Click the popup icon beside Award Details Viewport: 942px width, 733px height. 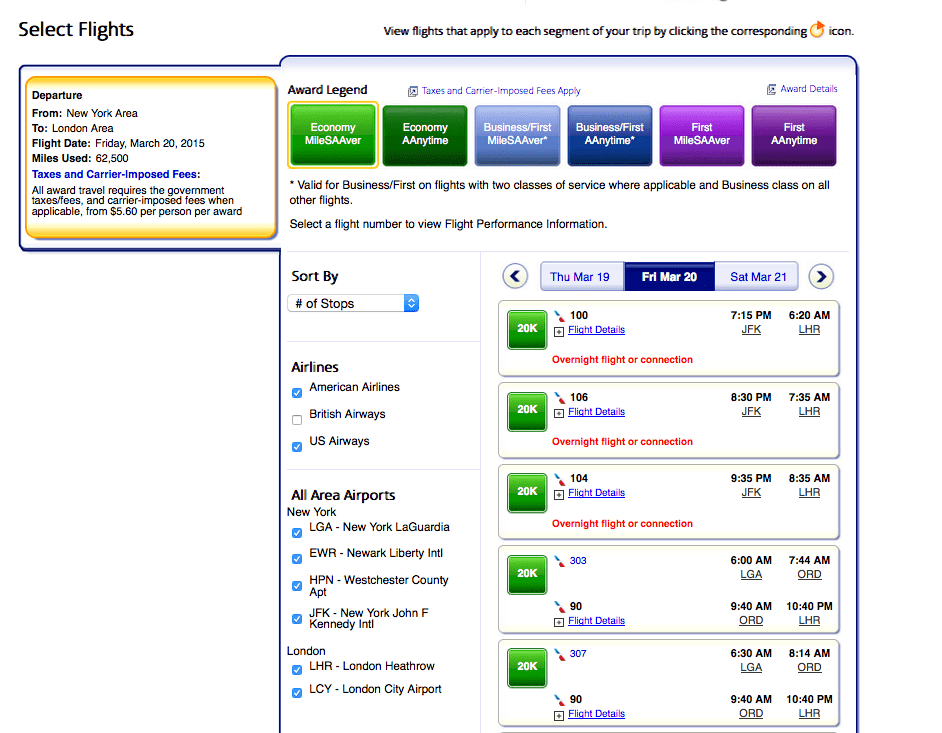tap(771, 90)
